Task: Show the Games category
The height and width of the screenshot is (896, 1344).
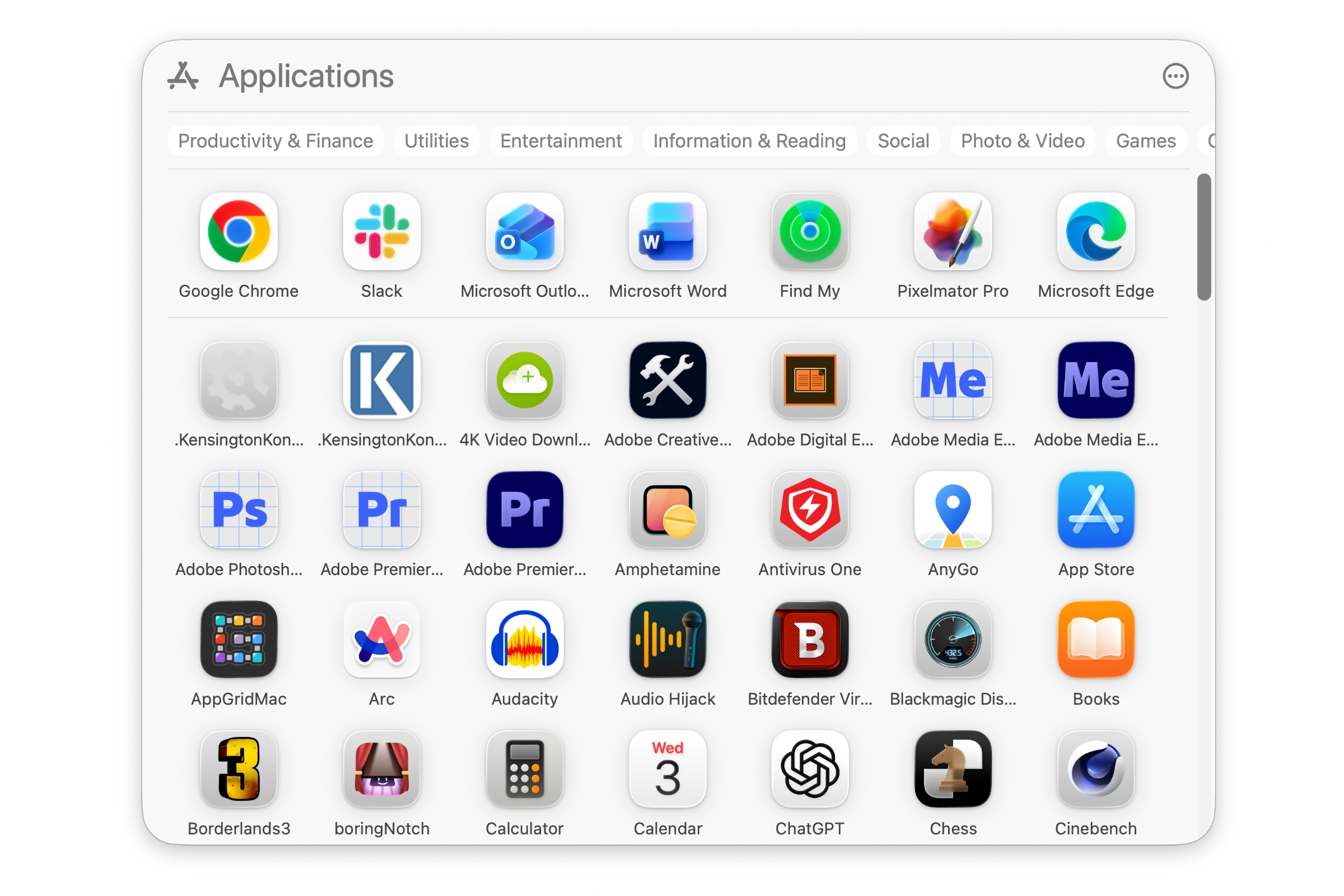Action: click(x=1146, y=141)
